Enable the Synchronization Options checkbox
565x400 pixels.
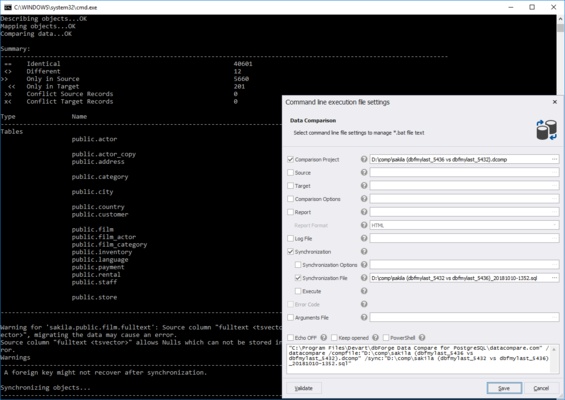[x=298, y=265]
